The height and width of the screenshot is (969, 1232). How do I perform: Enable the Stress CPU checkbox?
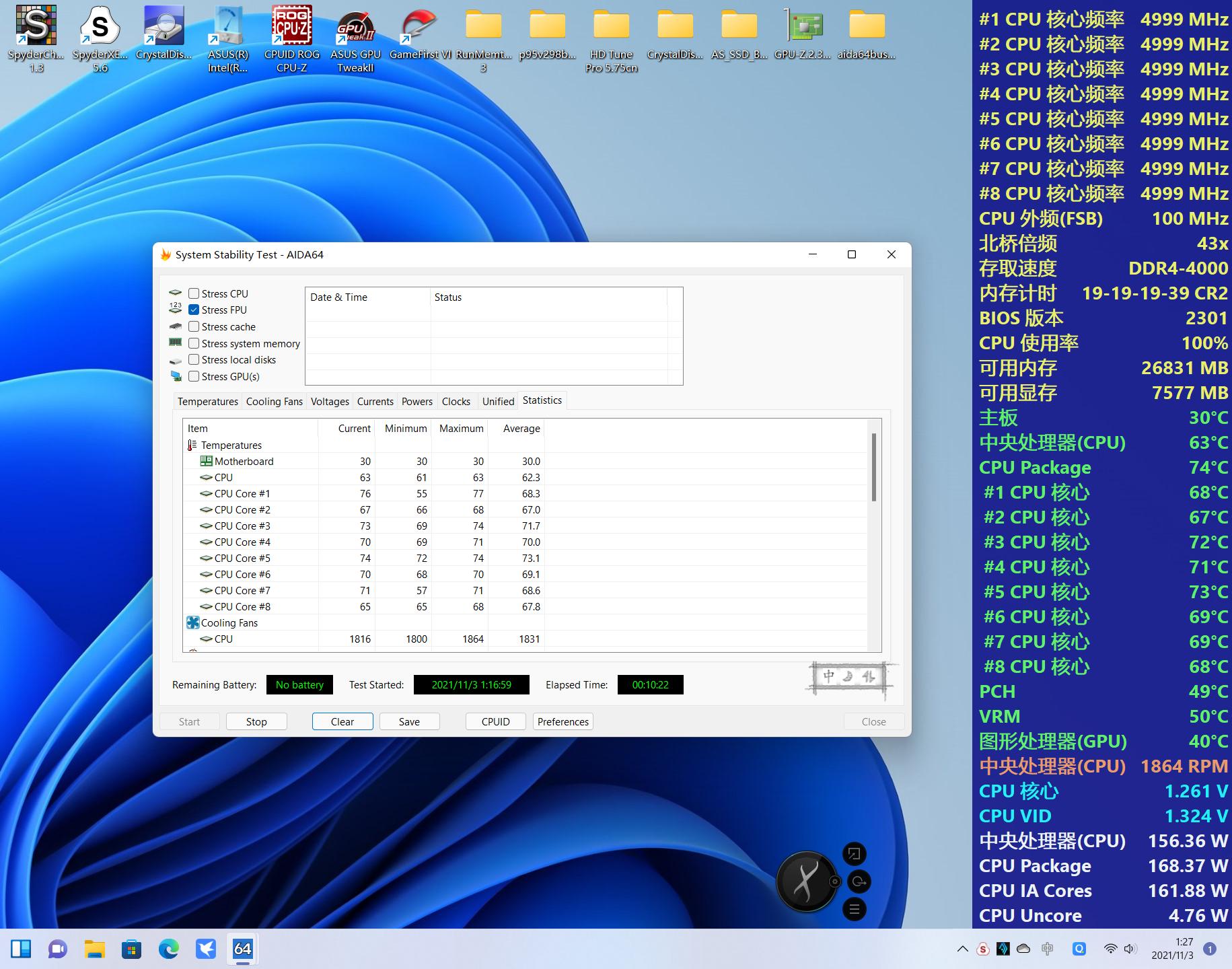(x=194, y=293)
